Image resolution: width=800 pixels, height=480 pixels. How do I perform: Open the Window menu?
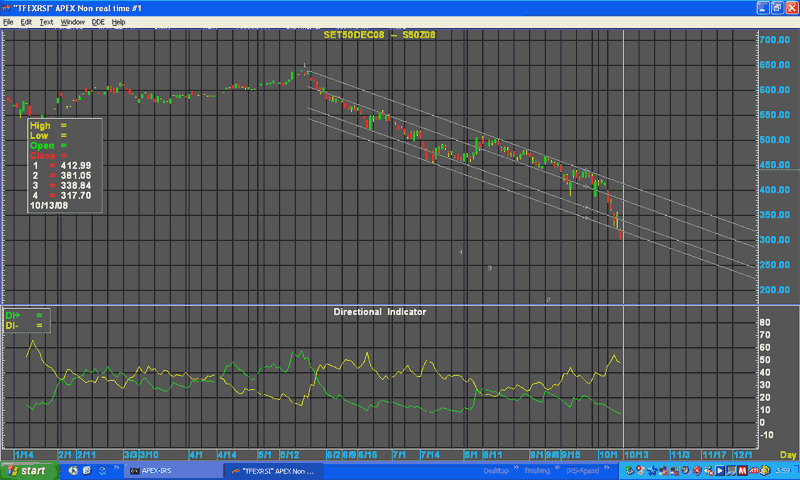pyautogui.click(x=72, y=22)
